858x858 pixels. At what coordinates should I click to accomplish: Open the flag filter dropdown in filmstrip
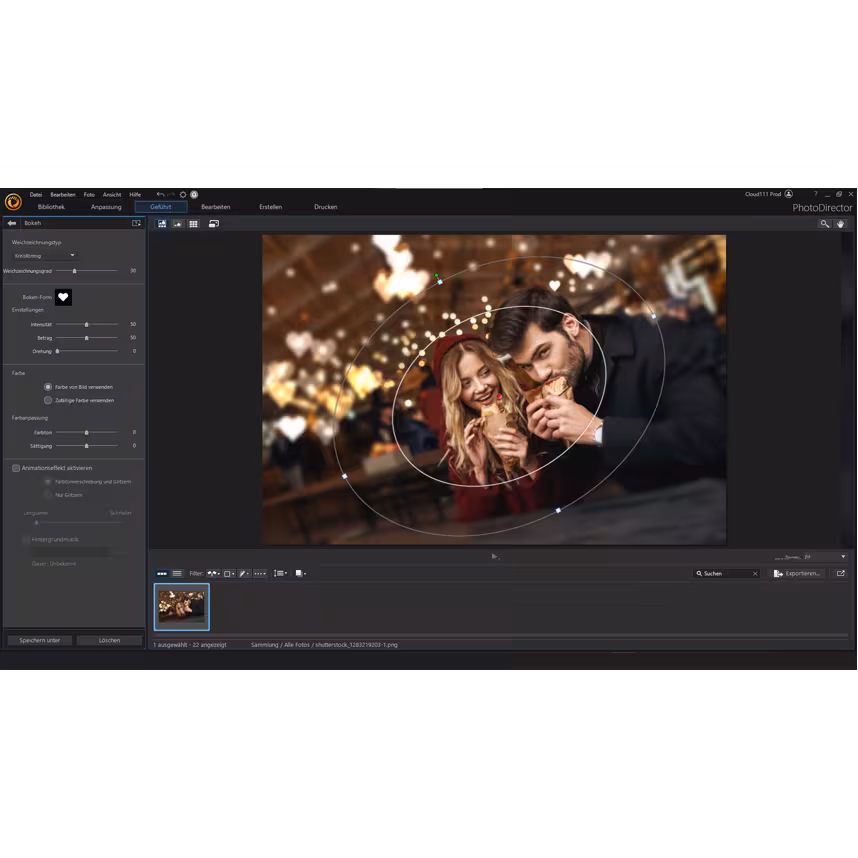point(213,573)
